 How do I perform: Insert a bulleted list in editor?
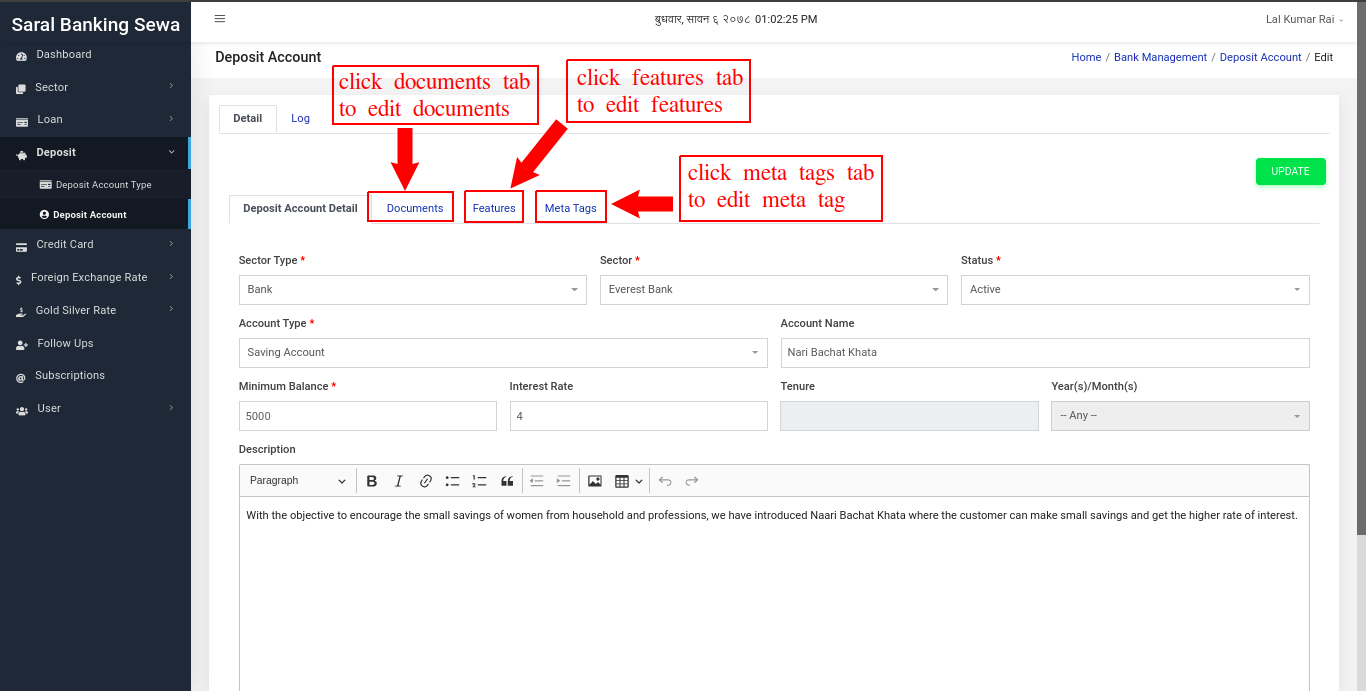click(453, 481)
